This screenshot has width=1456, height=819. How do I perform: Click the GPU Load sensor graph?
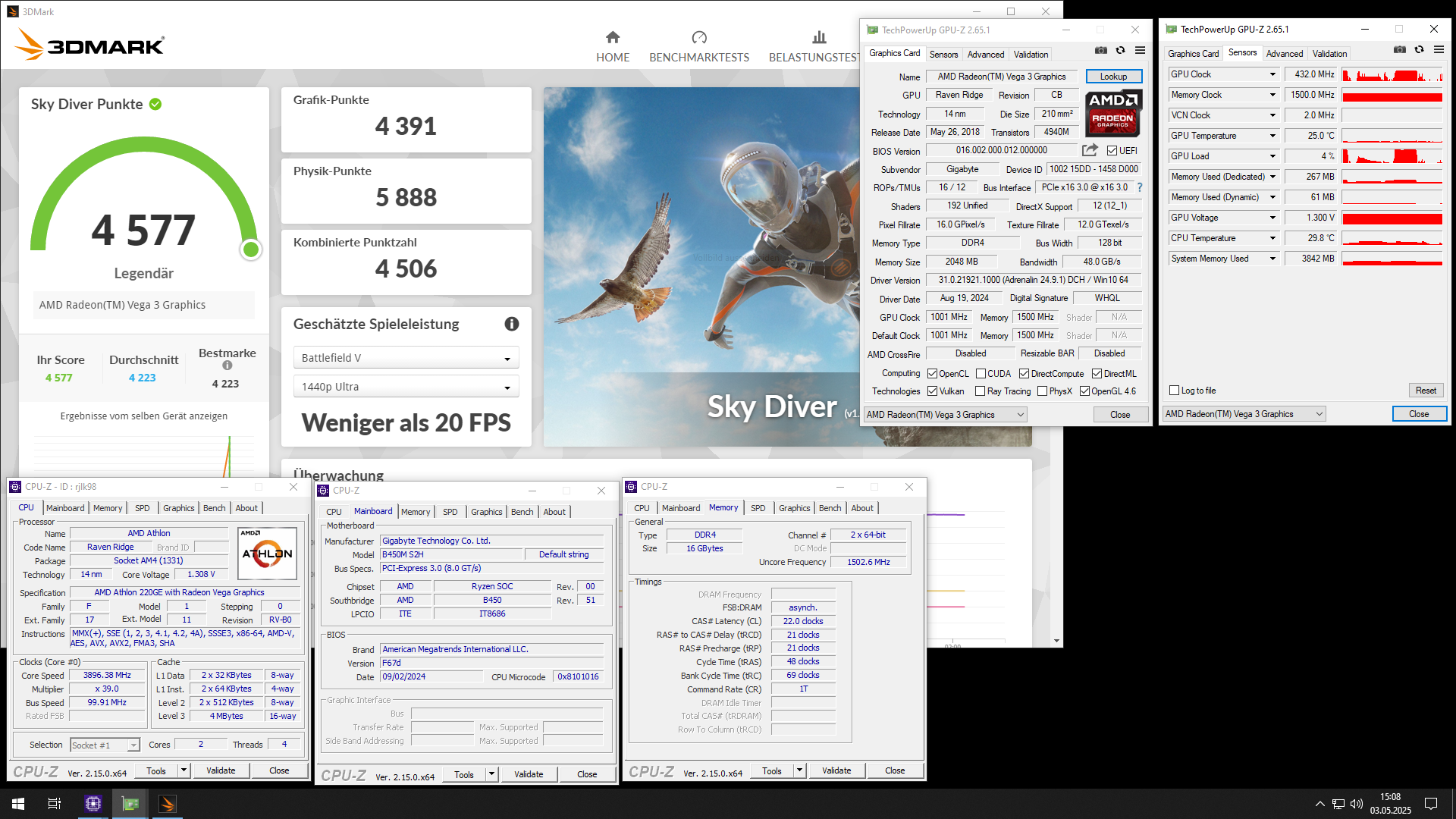(1392, 156)
